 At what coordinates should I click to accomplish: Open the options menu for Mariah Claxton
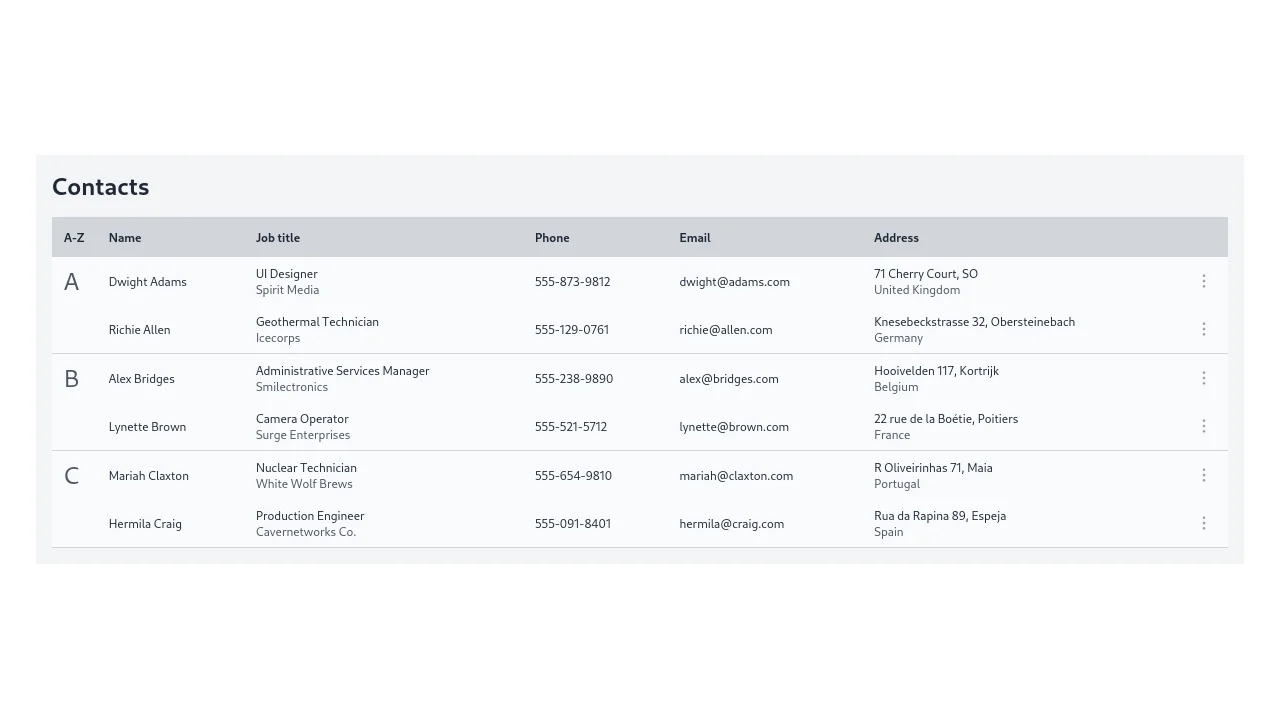tap(1204, 476)
